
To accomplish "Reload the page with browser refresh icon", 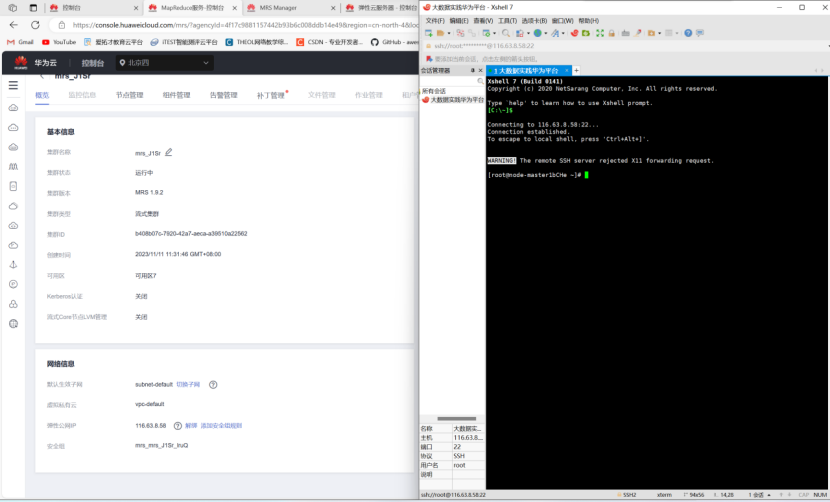I will click(x=35, y=25).
